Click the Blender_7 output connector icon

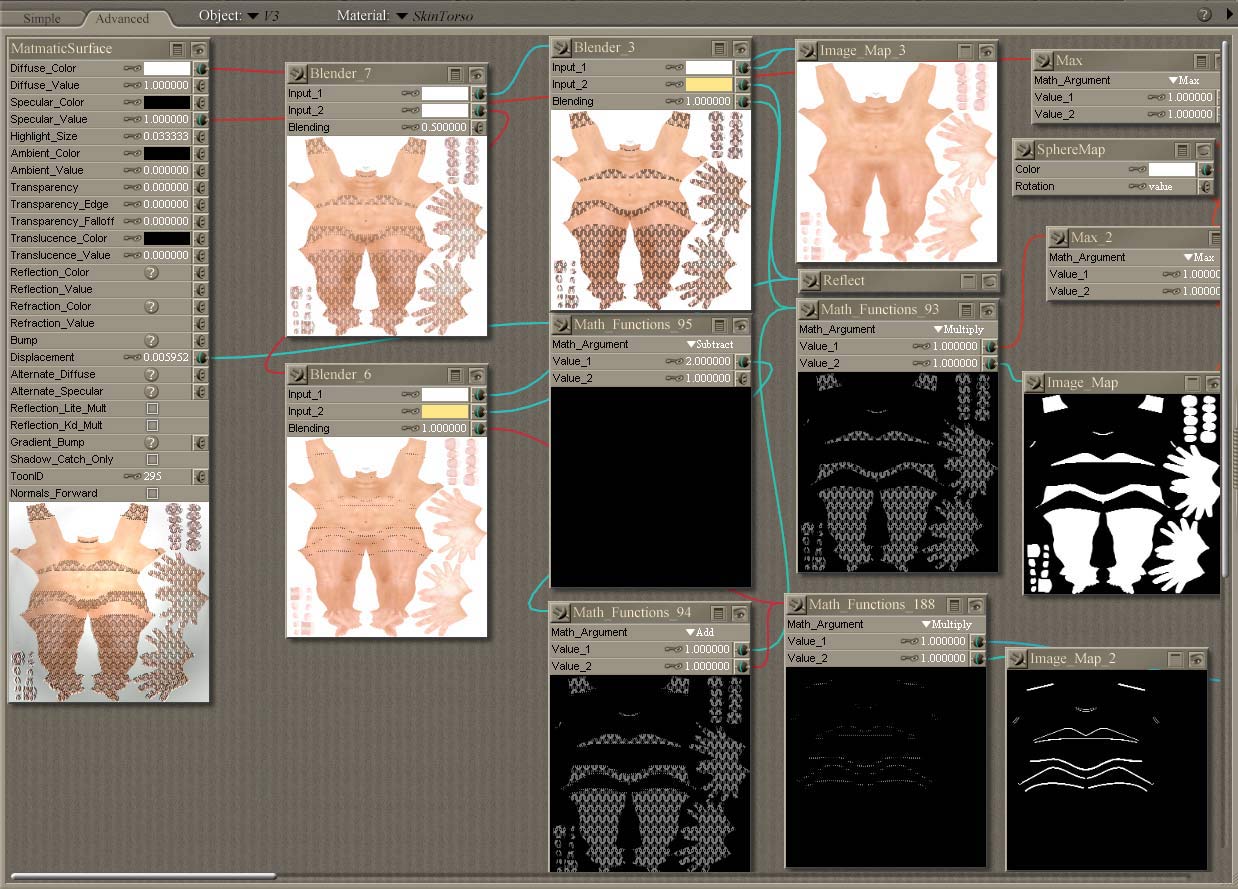coord(296,74)
